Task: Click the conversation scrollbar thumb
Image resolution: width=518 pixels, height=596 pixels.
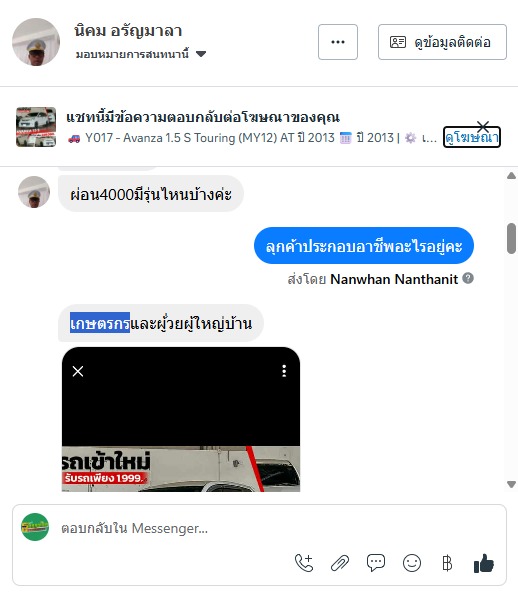Action: tap(512, 238)
